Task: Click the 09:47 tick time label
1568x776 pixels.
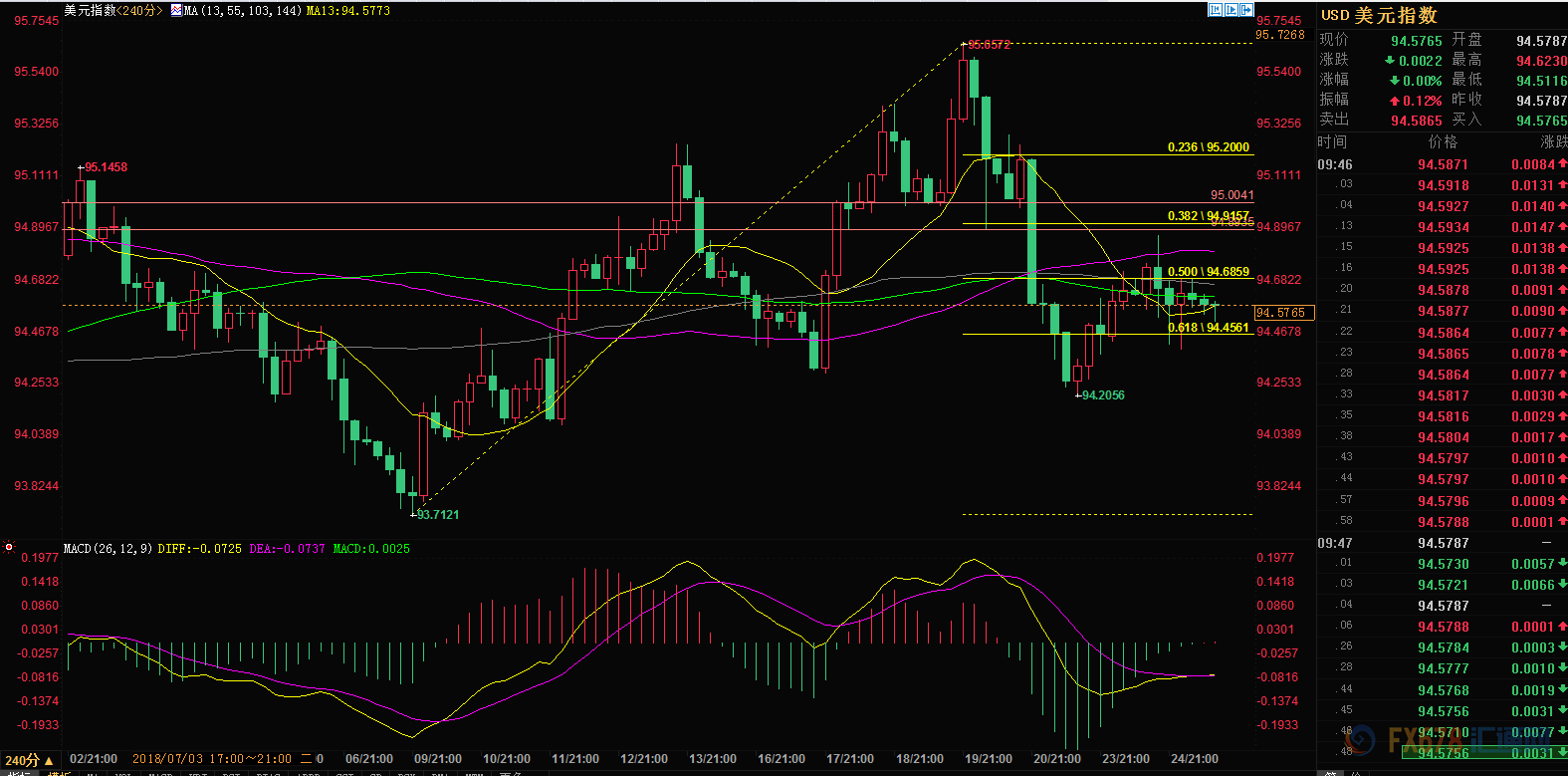Action: pyautogui.click(x=1335, y=543)
